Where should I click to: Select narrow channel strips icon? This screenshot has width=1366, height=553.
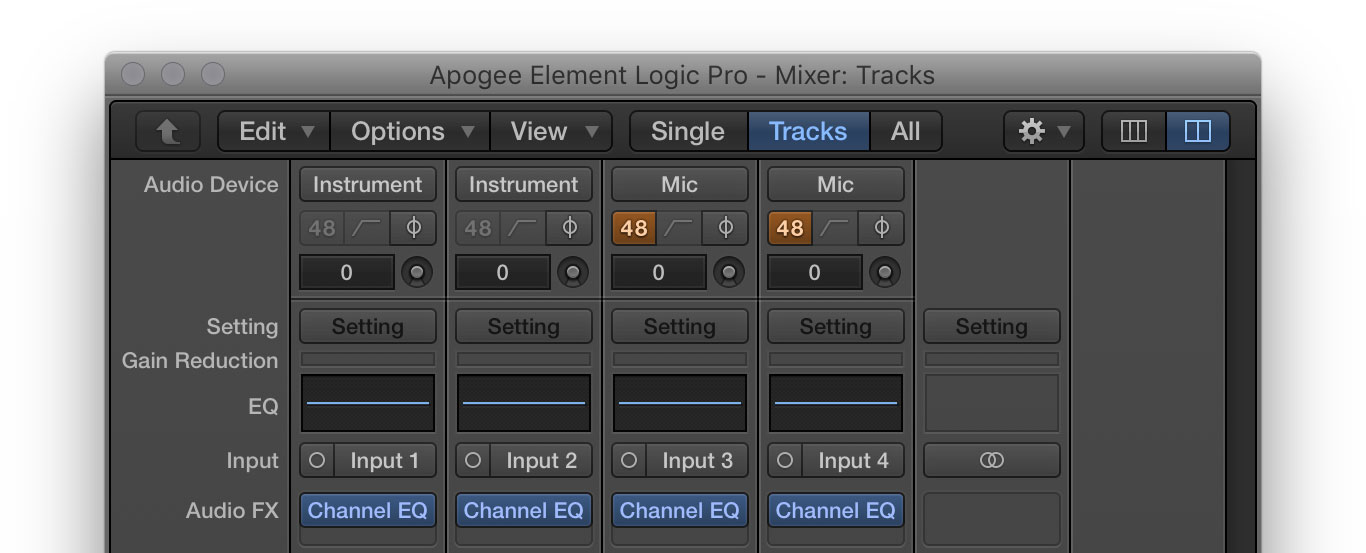(1134, 131)
